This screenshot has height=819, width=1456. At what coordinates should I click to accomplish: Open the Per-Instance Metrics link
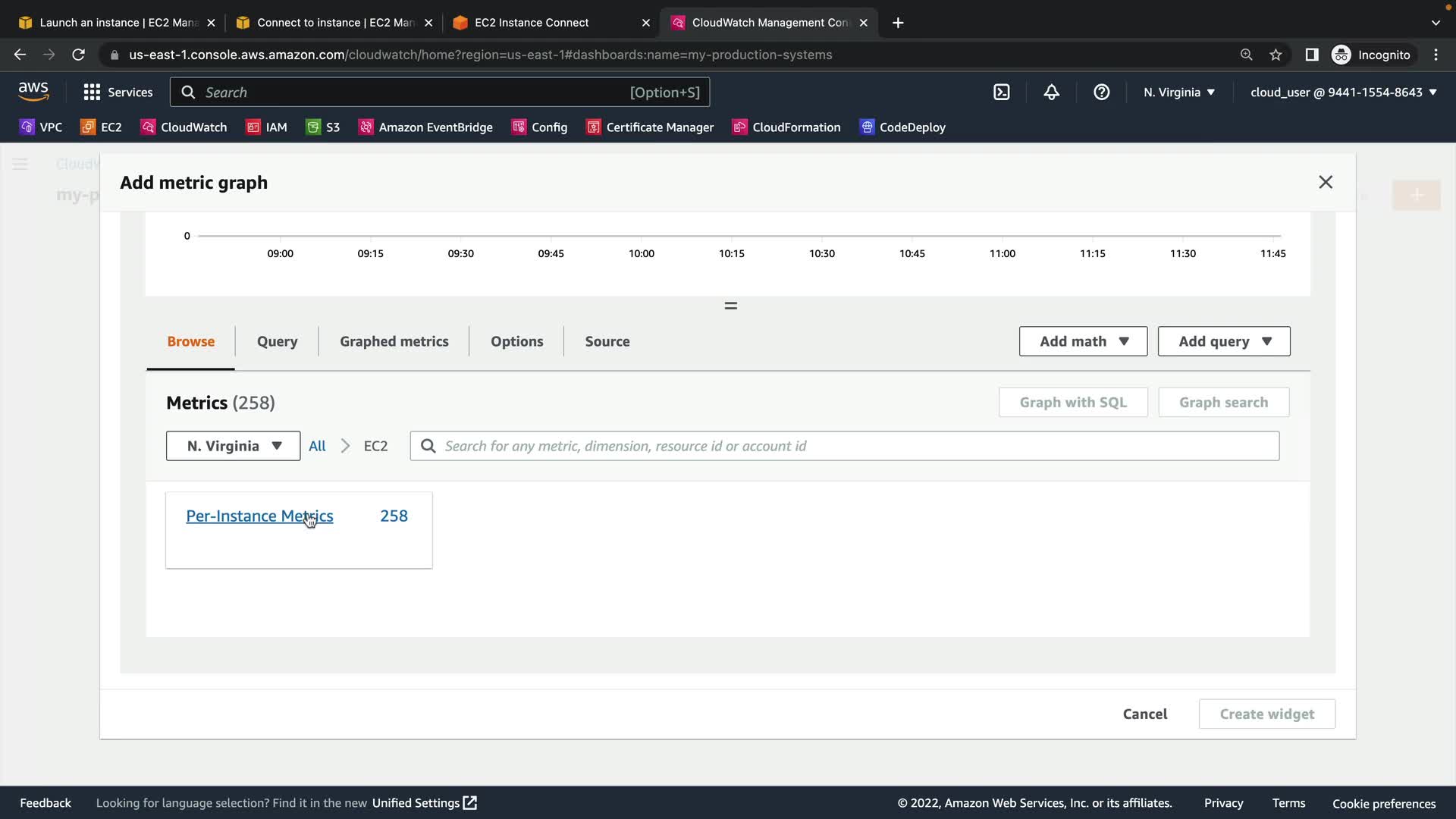[259, 516]
